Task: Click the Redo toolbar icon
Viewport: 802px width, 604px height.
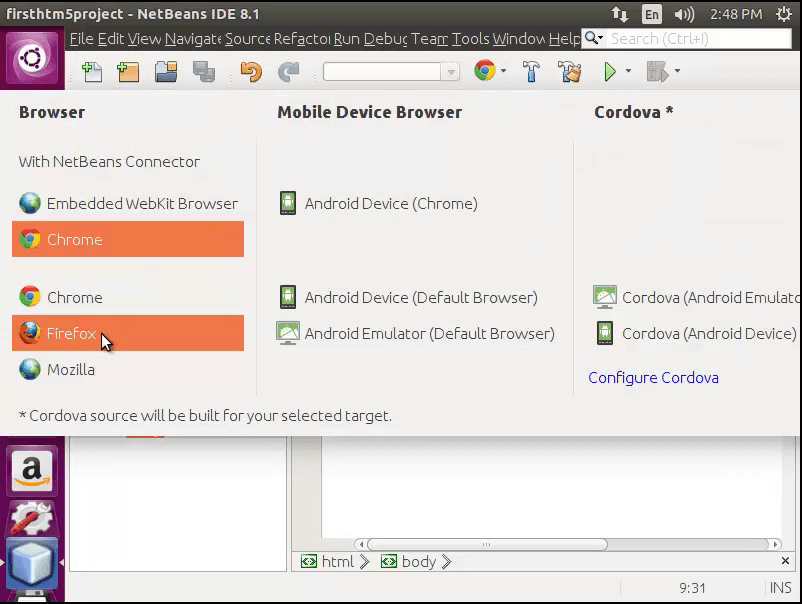Action: (x=288, y=72)
